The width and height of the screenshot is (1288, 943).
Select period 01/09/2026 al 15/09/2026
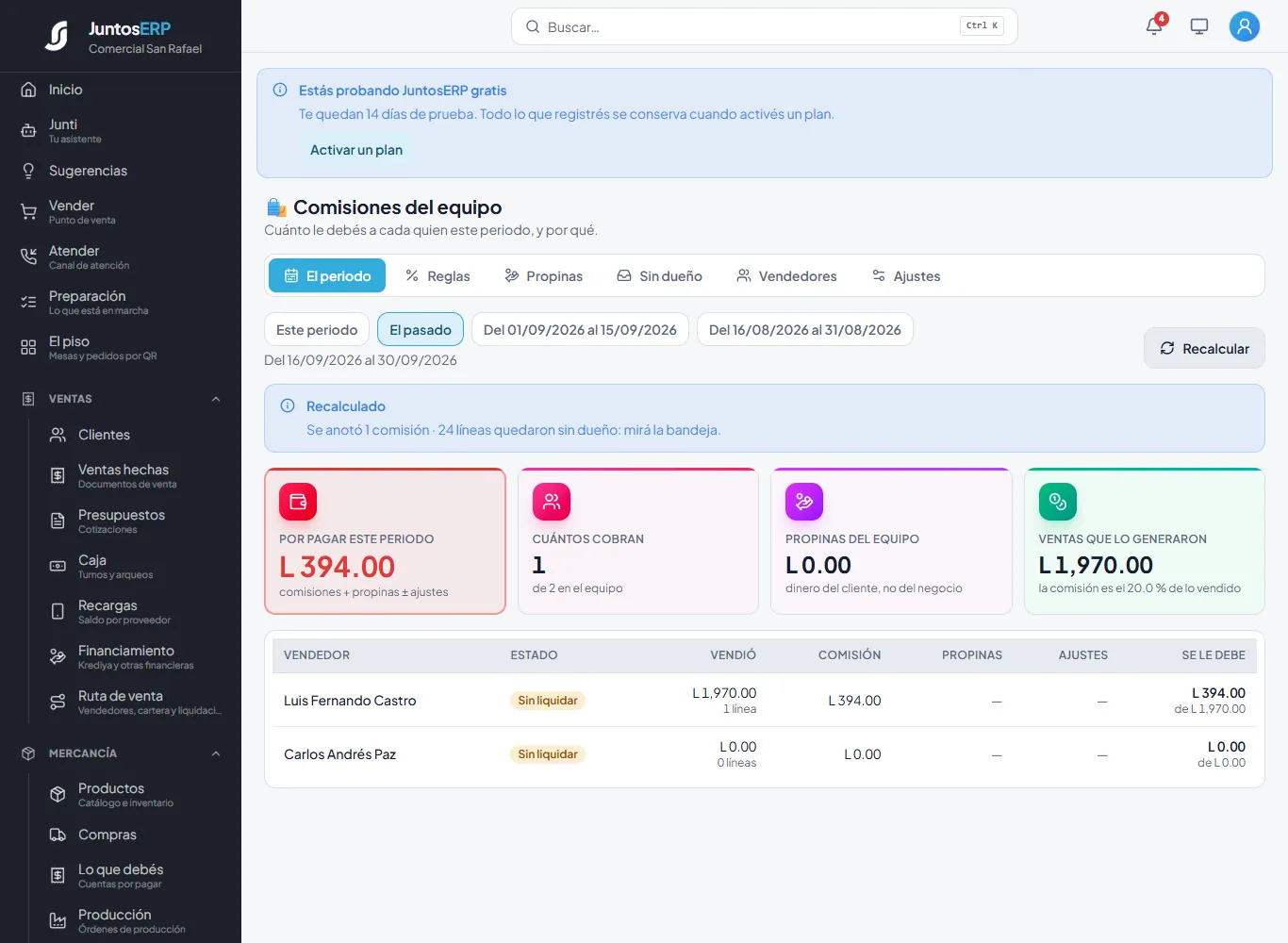click(580, 329)
